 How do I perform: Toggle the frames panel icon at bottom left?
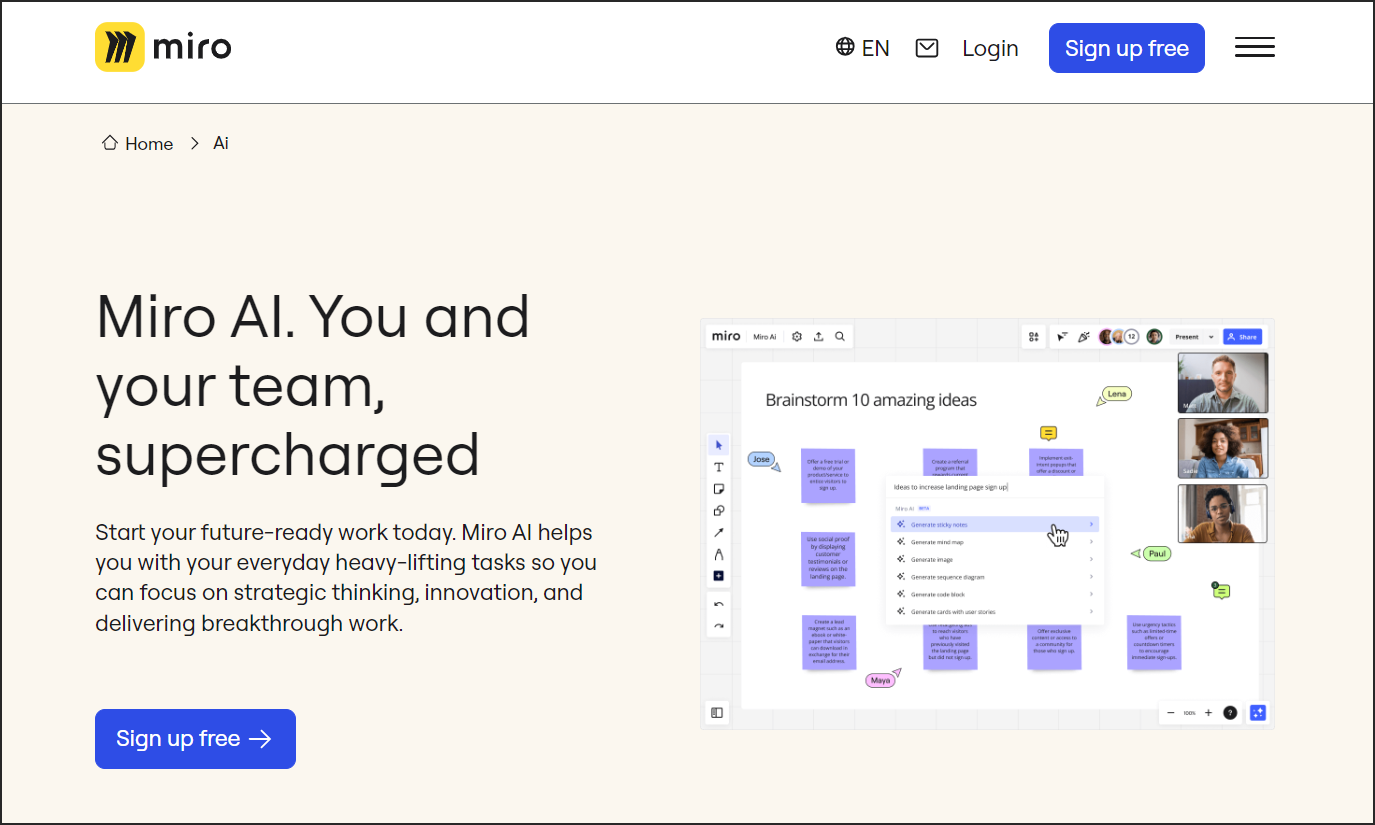point(717,713)
